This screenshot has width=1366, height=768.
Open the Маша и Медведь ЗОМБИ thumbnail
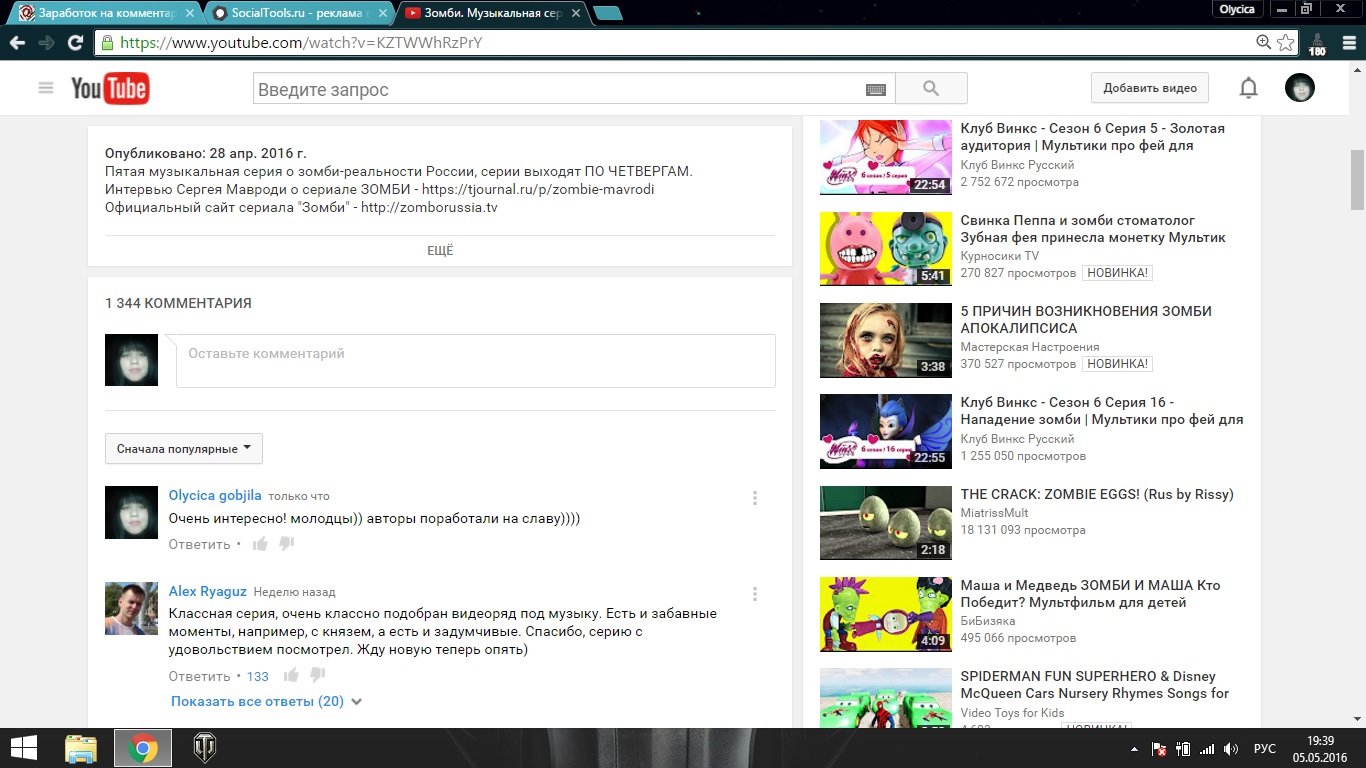pyautogui.click(x=886, y=614)
